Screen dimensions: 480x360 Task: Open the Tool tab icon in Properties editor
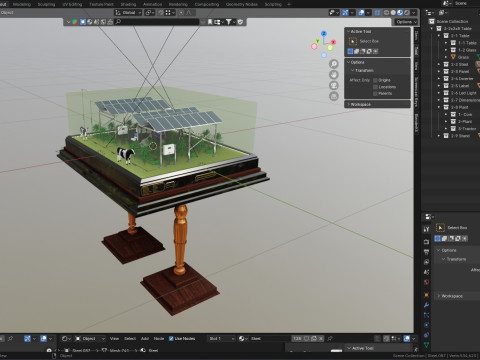click(426, 229)
